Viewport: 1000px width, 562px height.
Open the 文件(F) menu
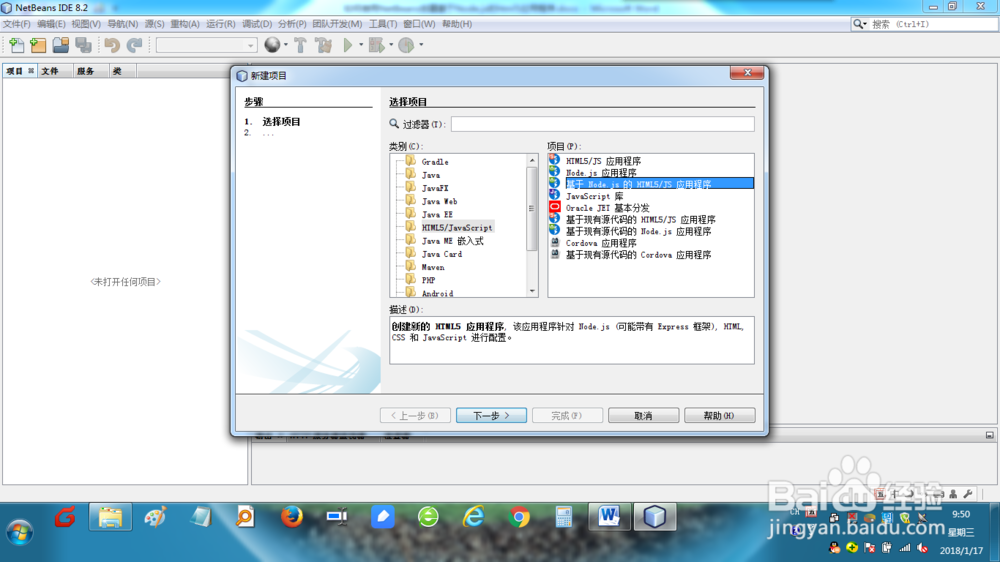(17, 24)
